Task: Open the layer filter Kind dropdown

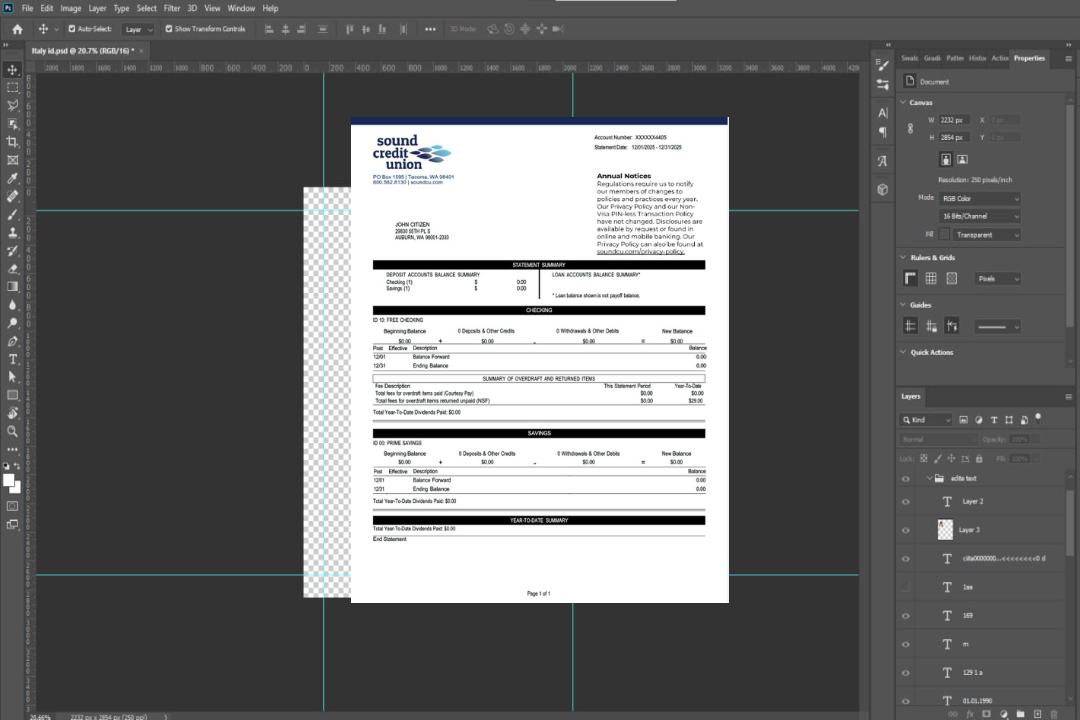Action: tap(926, 420)
